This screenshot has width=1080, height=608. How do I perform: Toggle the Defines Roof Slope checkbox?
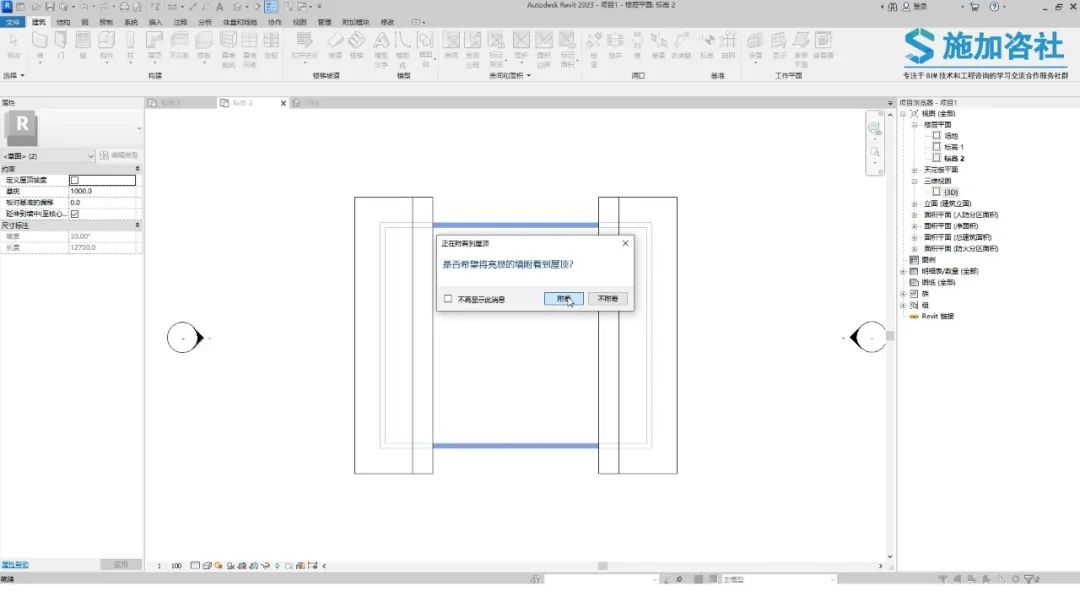click(x=74, y=180)
